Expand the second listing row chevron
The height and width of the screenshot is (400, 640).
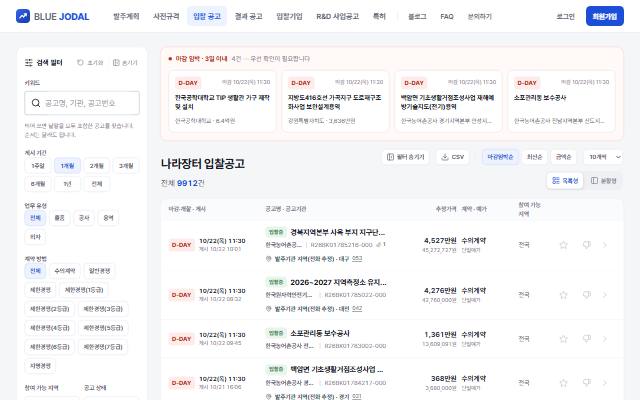[x=605, y=295]
